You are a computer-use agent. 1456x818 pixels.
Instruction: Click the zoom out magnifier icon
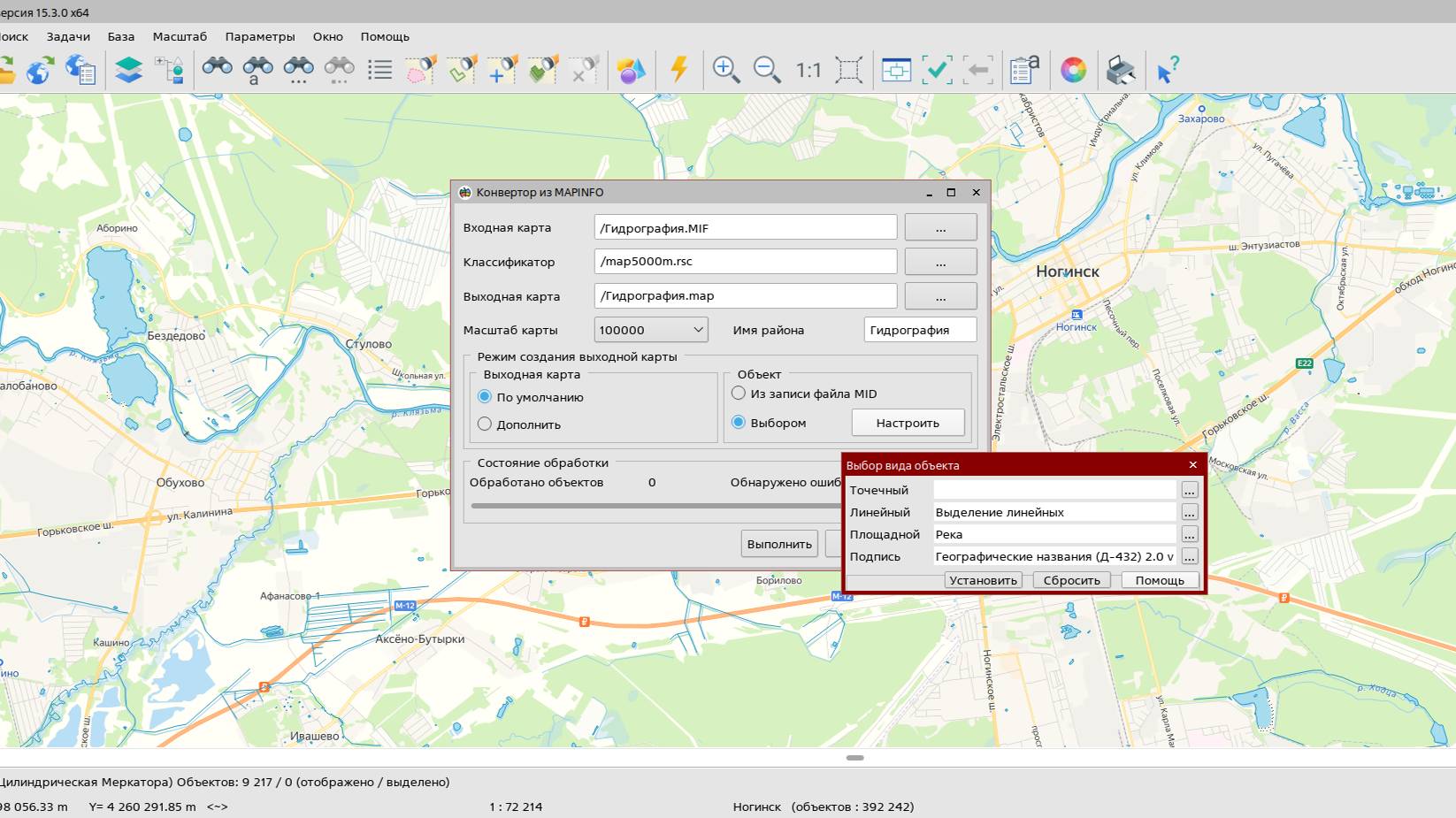pyautogui.click(x=766, y=70)
